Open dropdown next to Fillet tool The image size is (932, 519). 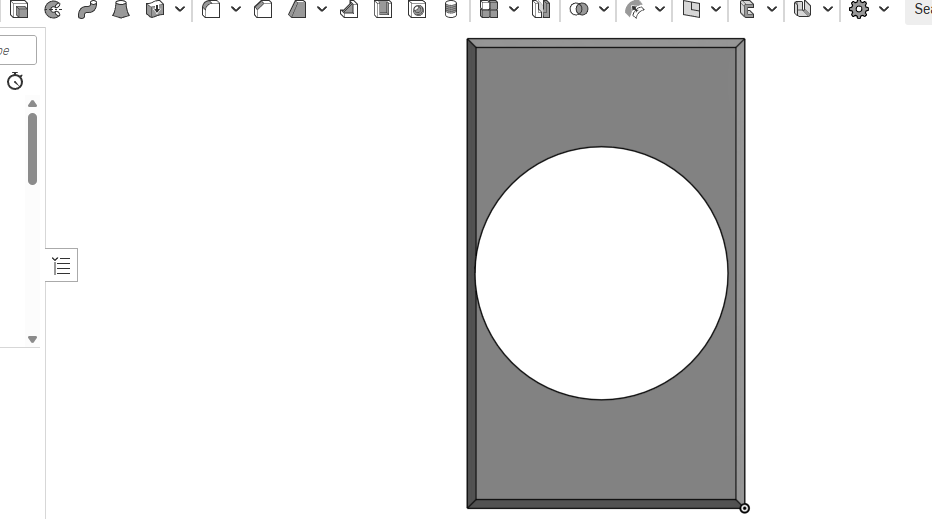[236, 9]
